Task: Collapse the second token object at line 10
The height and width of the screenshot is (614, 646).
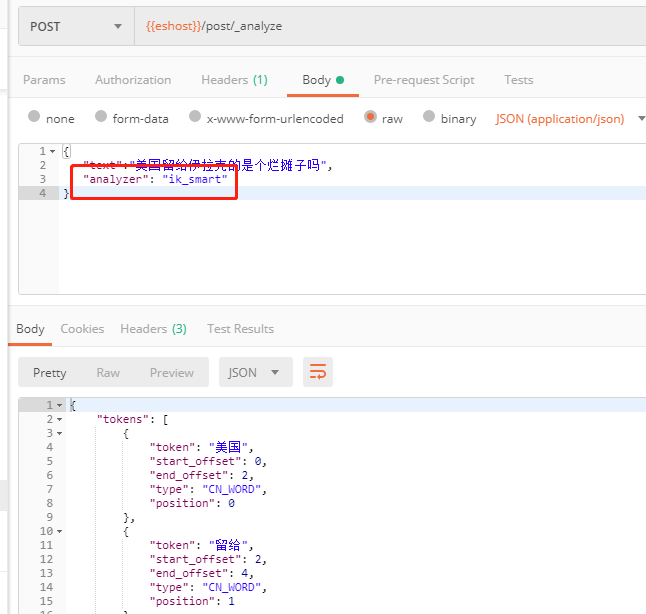Action: (x=60, y=532)
